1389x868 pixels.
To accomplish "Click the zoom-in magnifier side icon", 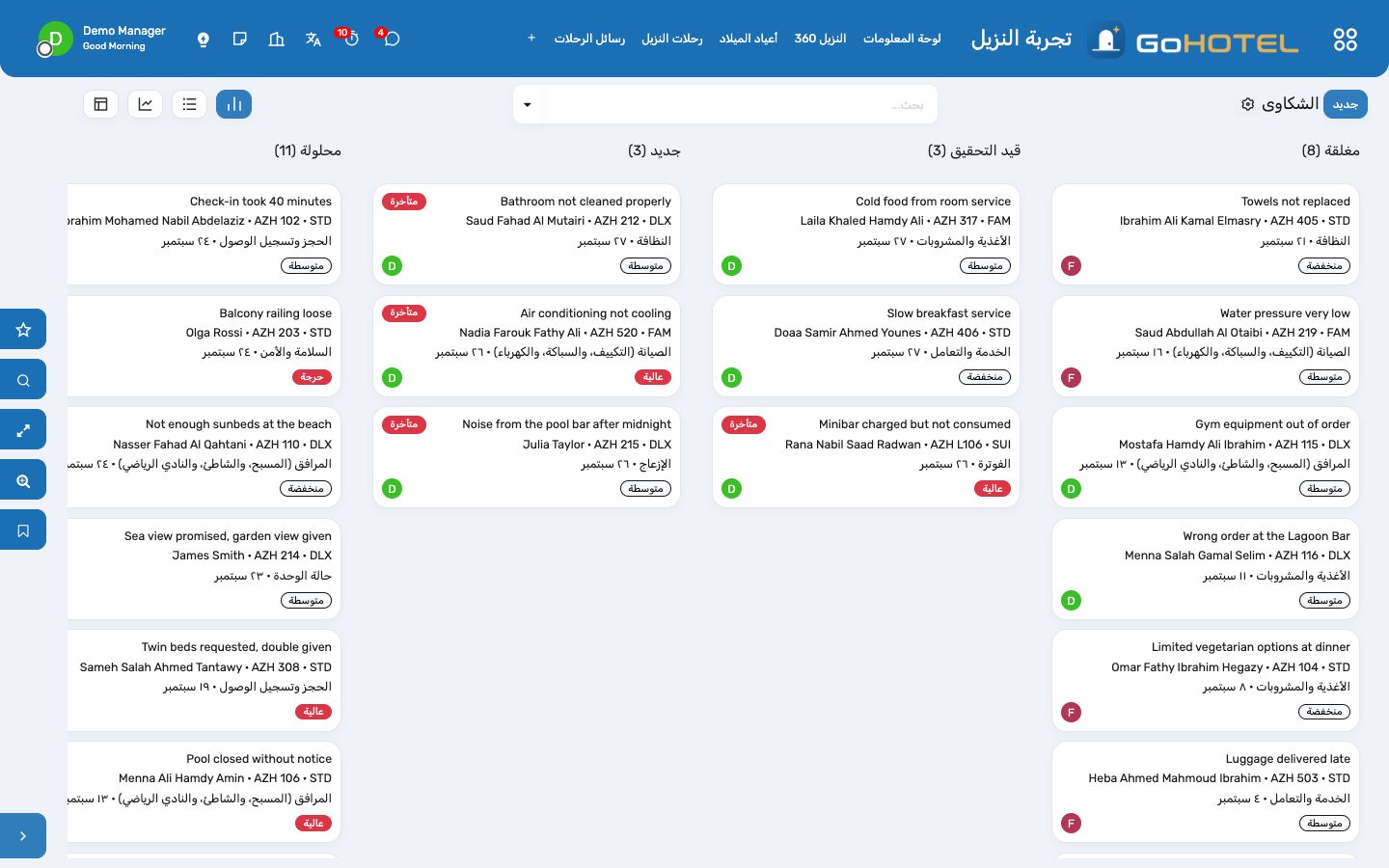I will pos(23,480).
